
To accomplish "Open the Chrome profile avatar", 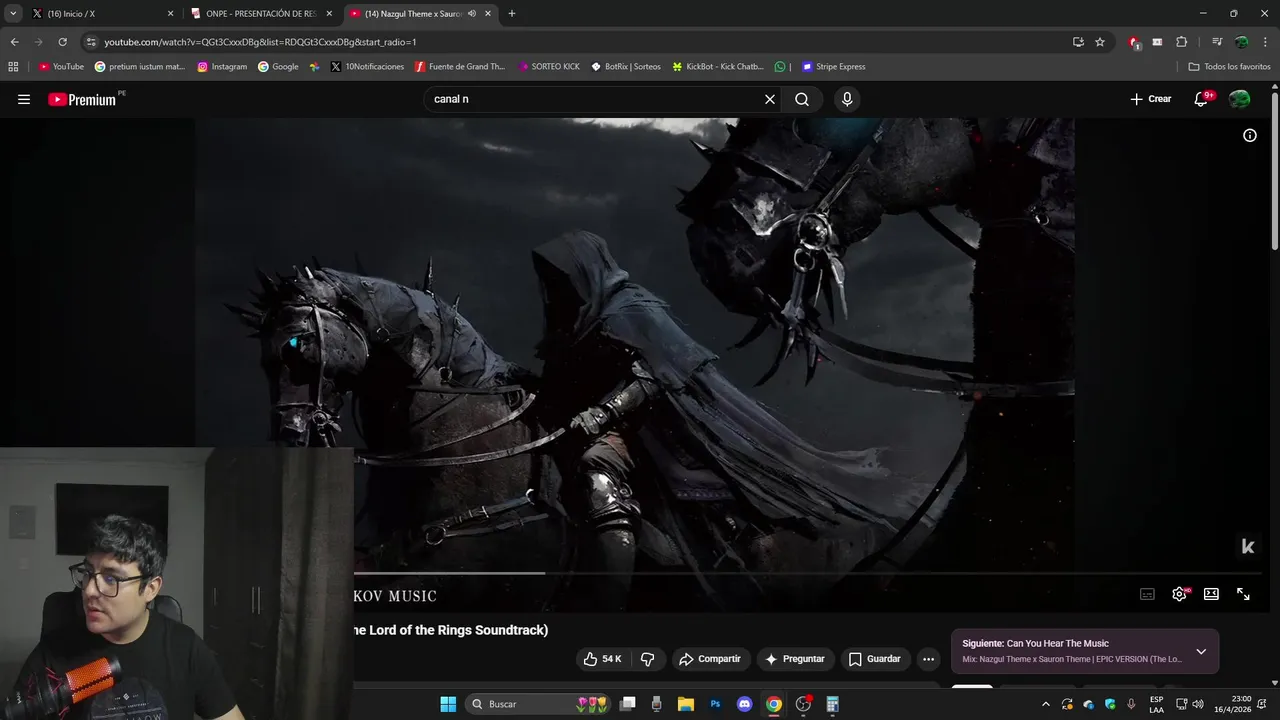I will tap(1241, 42).
